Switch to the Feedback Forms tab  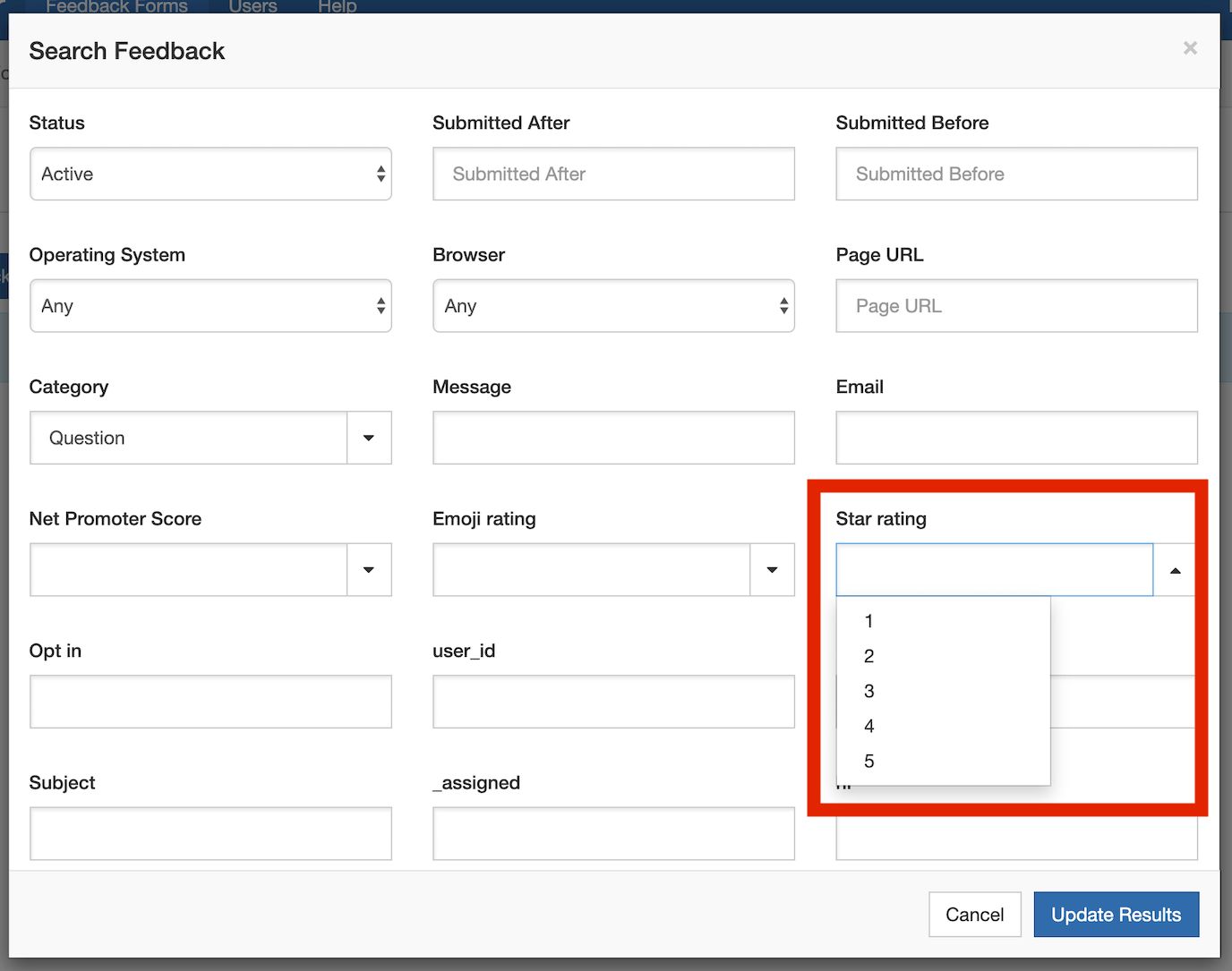[x=116, y=7]
